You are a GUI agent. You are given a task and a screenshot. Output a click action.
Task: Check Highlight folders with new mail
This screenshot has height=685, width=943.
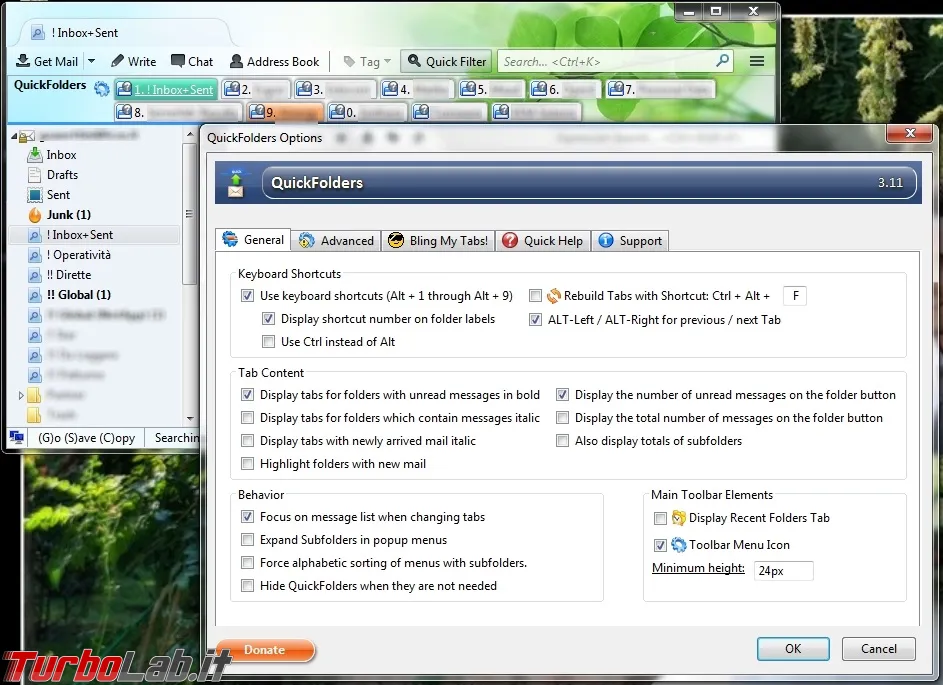click(x=247, y=464)
